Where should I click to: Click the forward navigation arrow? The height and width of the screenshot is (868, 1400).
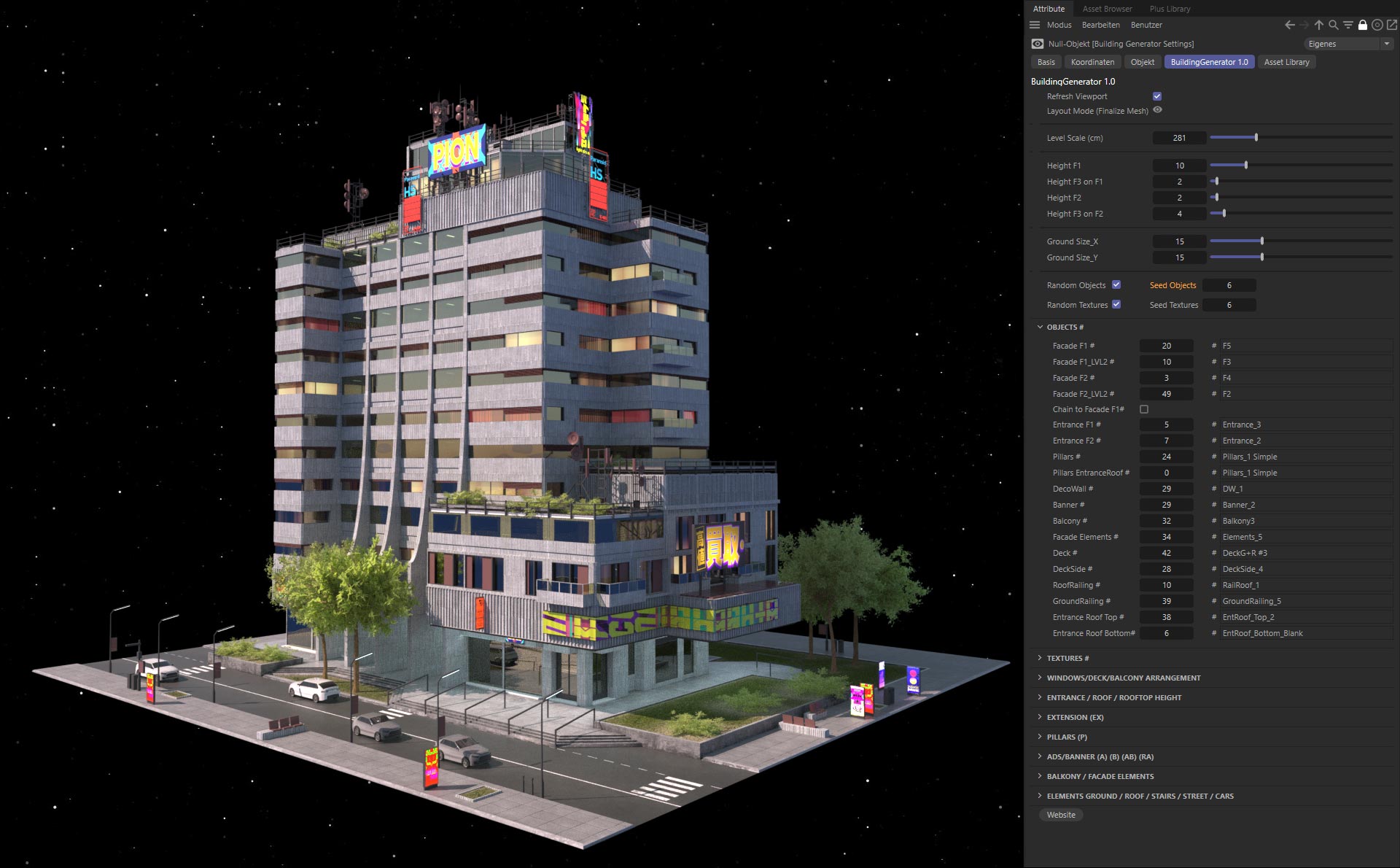1304,25
